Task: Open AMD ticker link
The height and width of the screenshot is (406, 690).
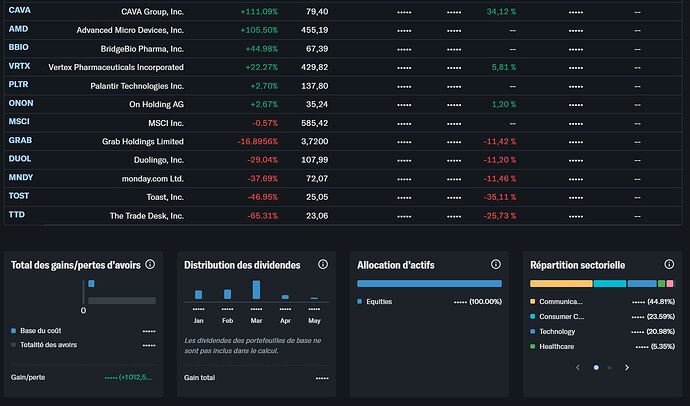Action: (x=18, y=29)
